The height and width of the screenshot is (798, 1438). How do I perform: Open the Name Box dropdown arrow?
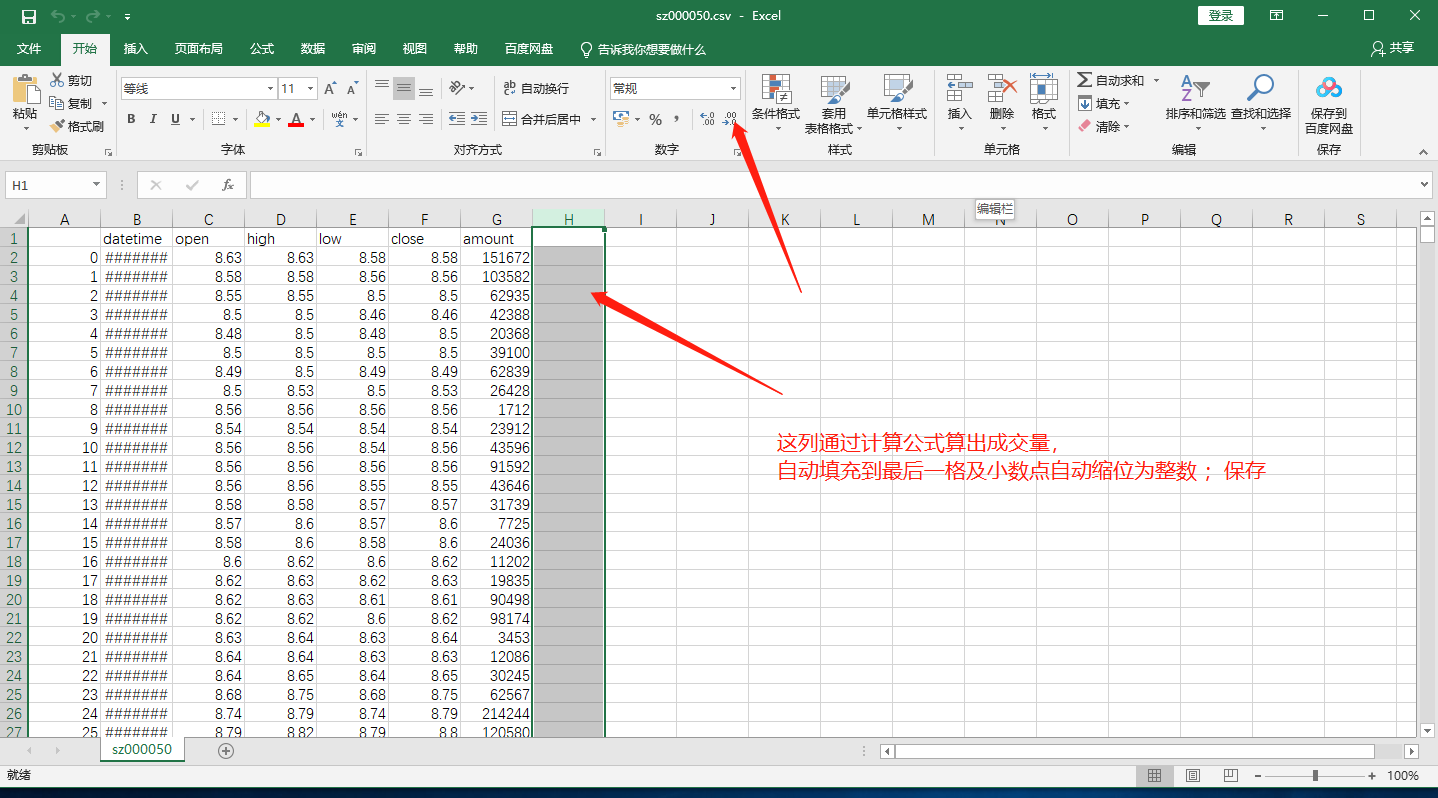pos(97,185)
